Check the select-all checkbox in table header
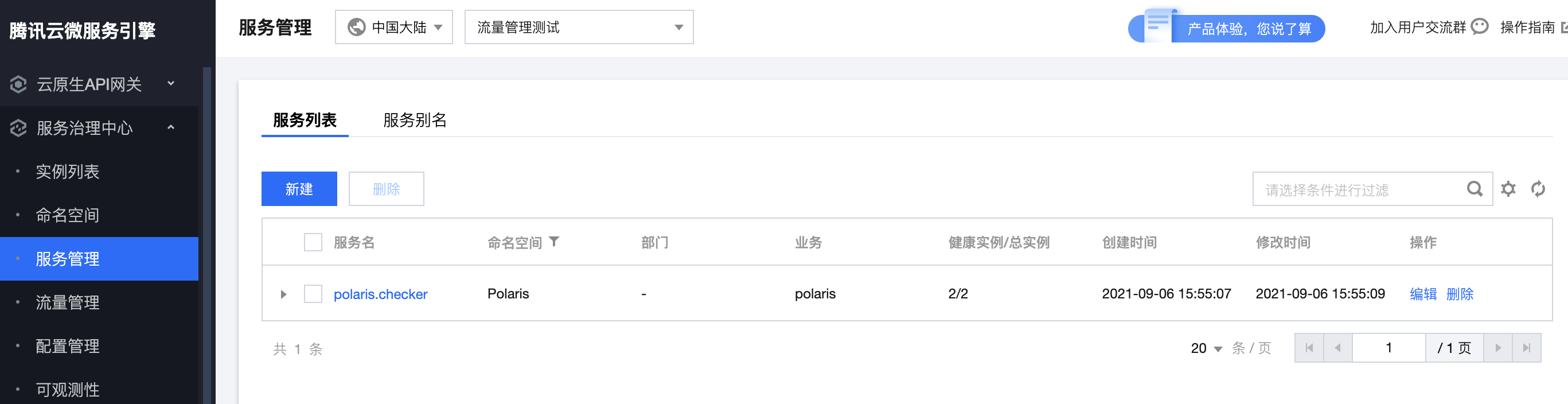 click(x=313, y=243)
